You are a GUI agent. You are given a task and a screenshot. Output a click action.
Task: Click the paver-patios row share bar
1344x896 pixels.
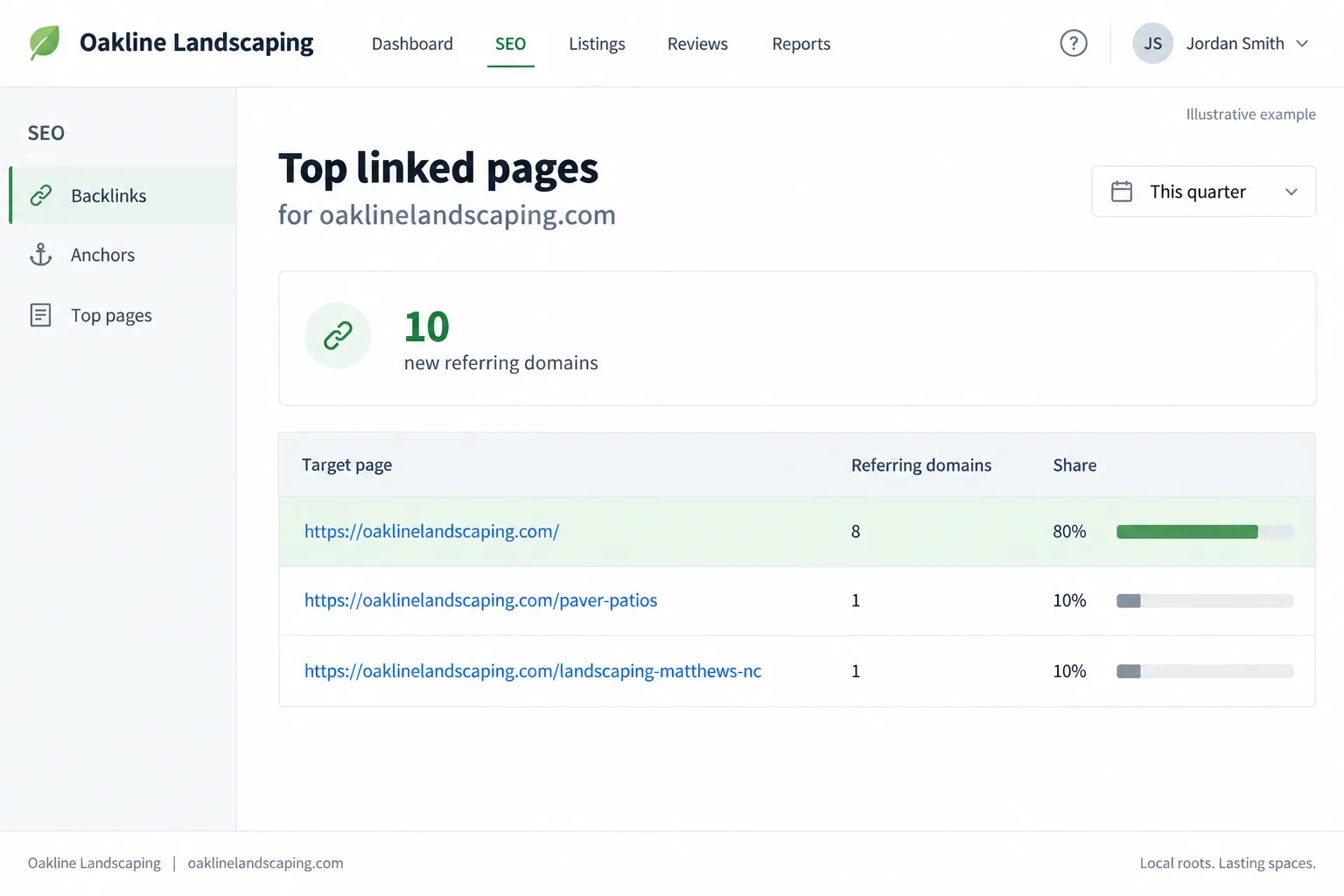point(1205,600)
